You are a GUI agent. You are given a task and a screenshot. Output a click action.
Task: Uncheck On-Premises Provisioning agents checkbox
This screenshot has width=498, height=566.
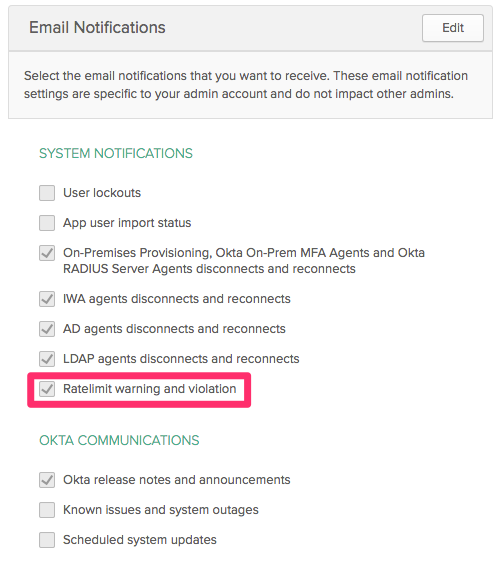click(x=47, y=253)
